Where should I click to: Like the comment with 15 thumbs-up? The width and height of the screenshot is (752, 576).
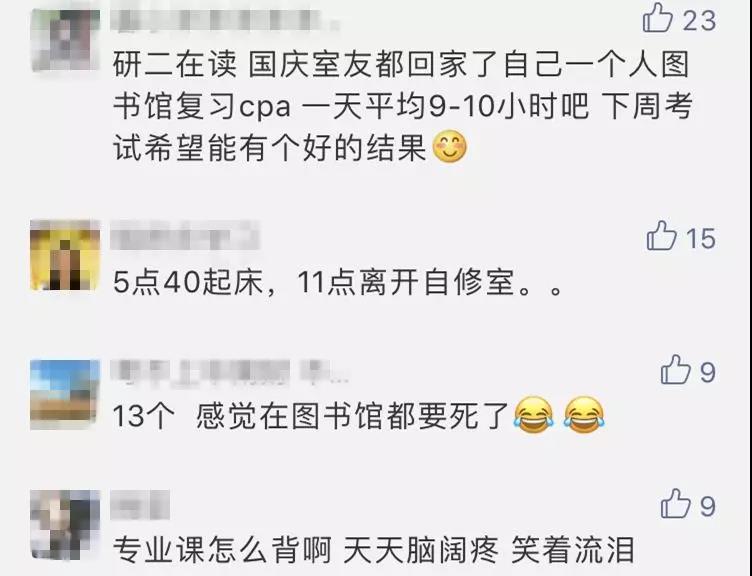(661, 235)
